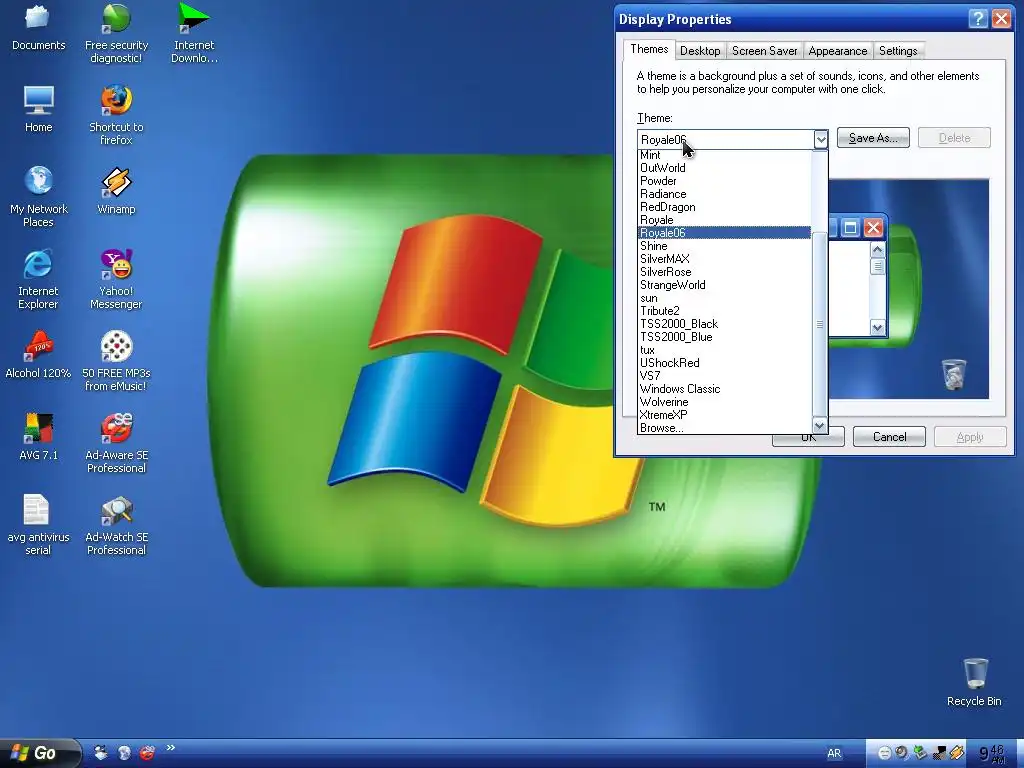Viewport: 1024px width, 768px height.
Task: Choose the Powder theme
Action: 724,181
